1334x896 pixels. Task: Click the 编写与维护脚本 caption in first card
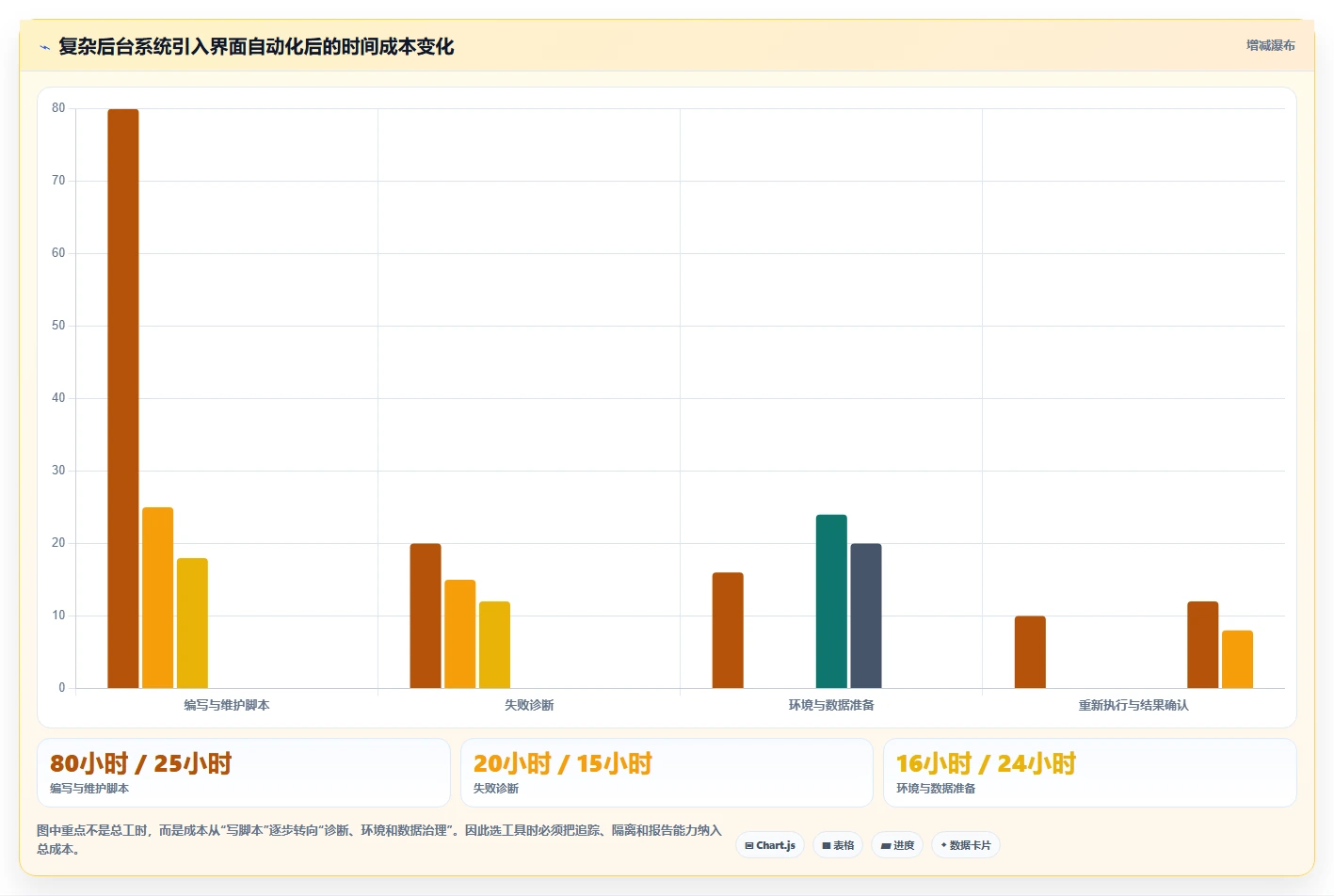pyautogui.click(x=89, y=789)
